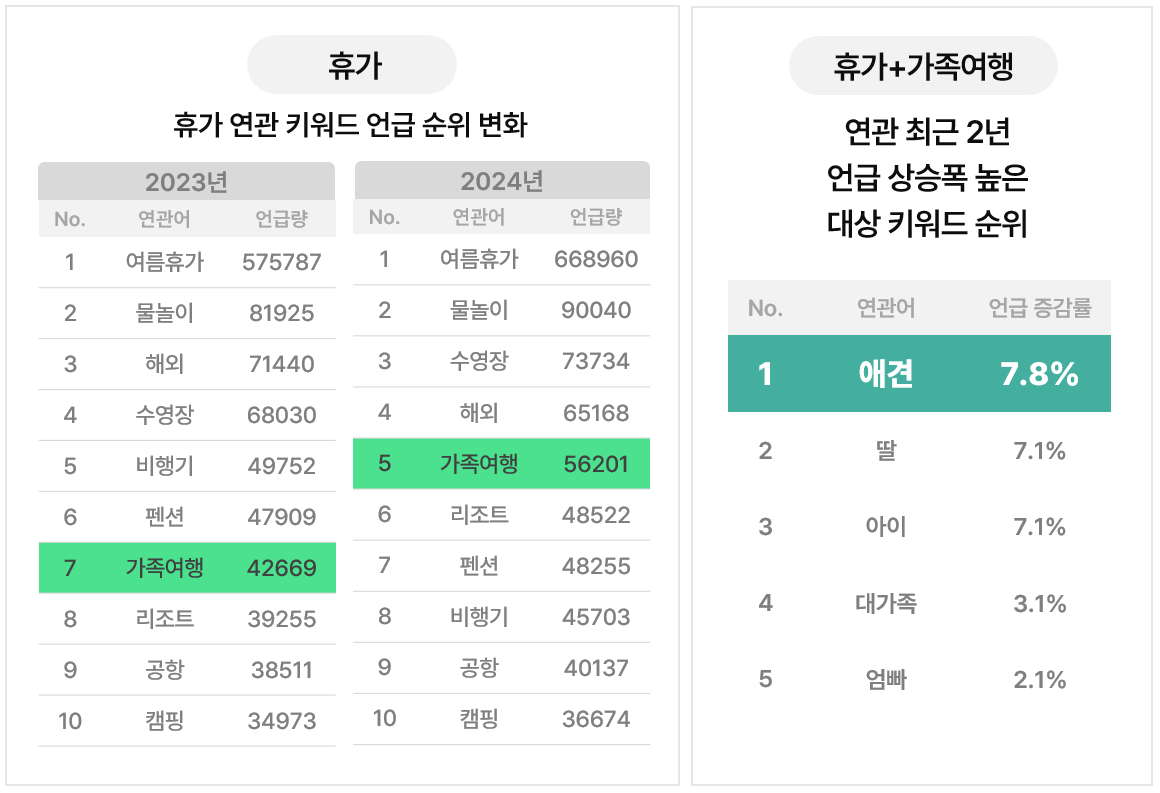Click 여름휴가 668960 row in 2024
The width and height of the screenshot is (1160, 793).
point(502,260)
